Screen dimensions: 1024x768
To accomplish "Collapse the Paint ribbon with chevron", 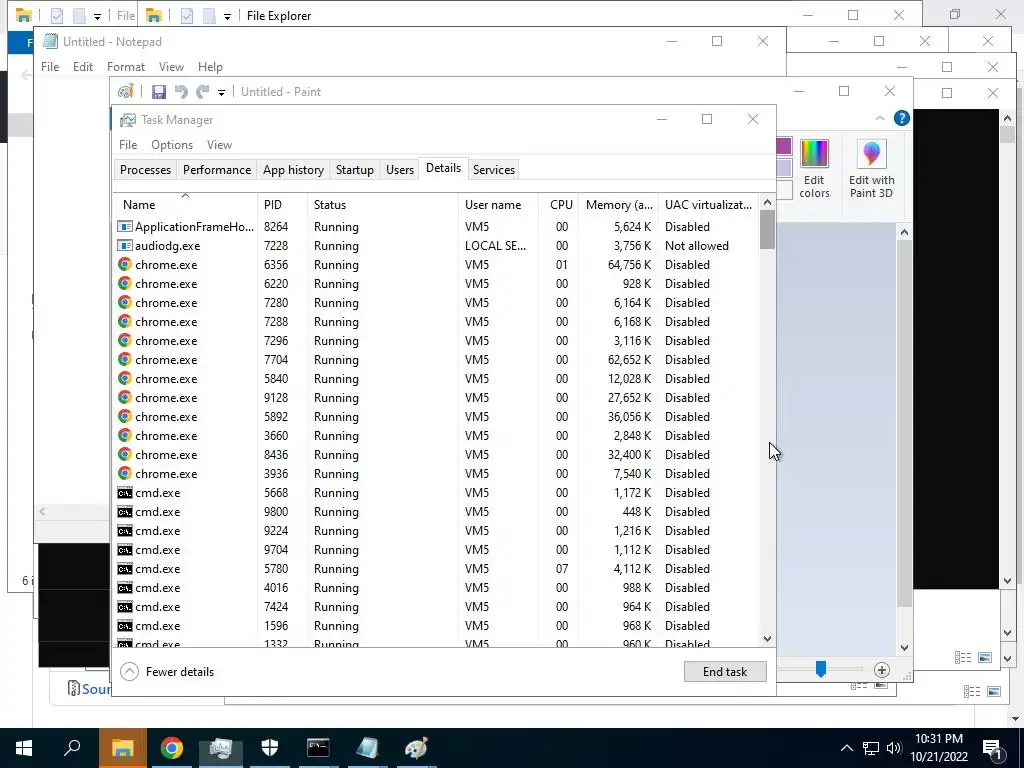I will click(880, 118).
